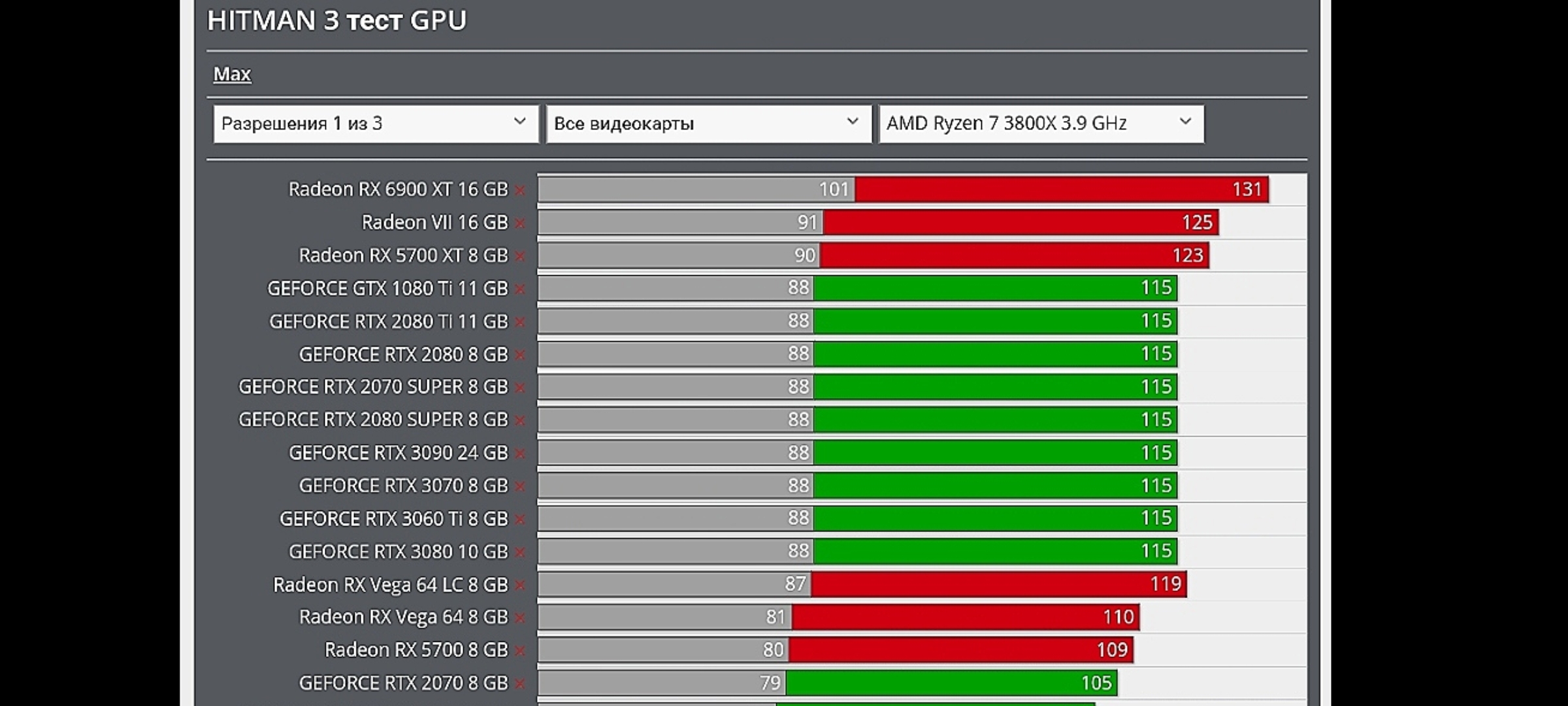Click X beside GEFORCE RTX 3090 24 GB
Screen dimensions: 1568x706
click(x=520, y=453)
